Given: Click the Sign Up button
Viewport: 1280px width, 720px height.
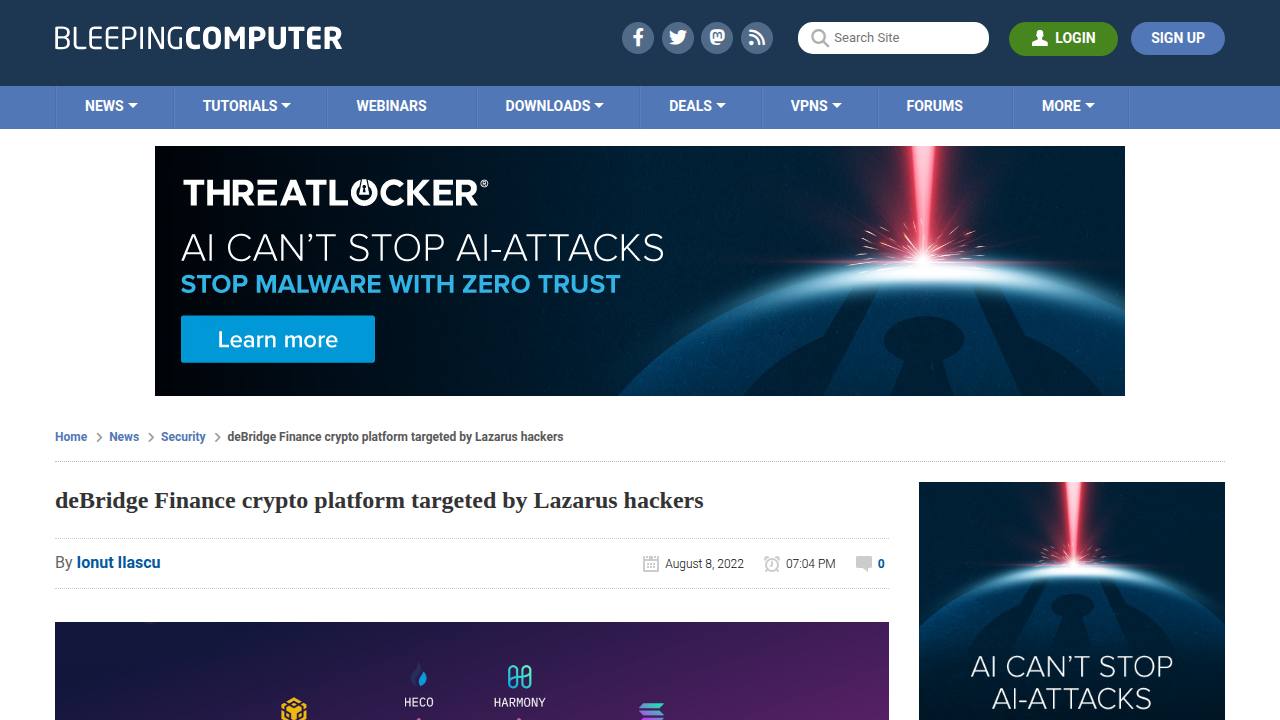Looking at the screenshot, I should [x=1178, y=38].
